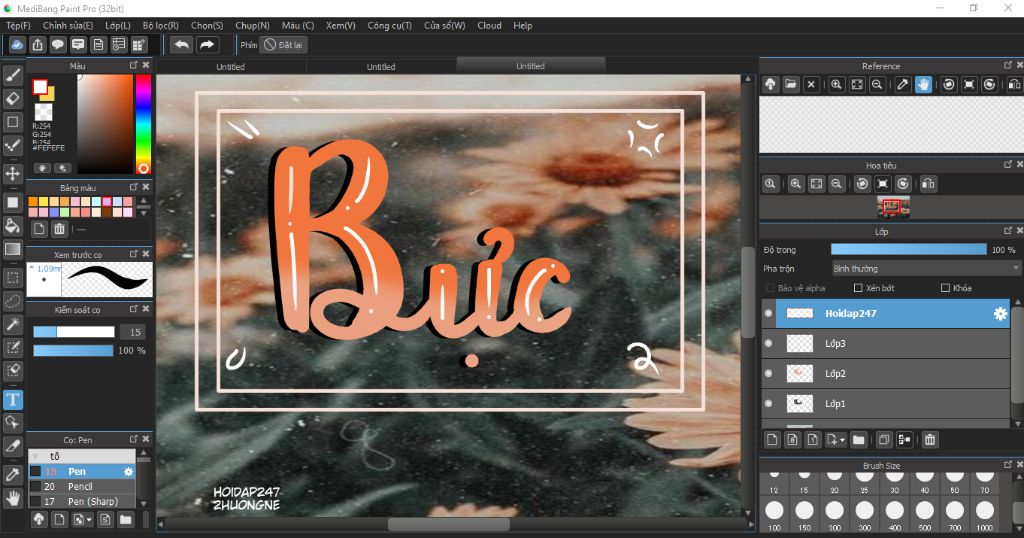Switch to the first Untitled tab

click(x=231, y=67)
